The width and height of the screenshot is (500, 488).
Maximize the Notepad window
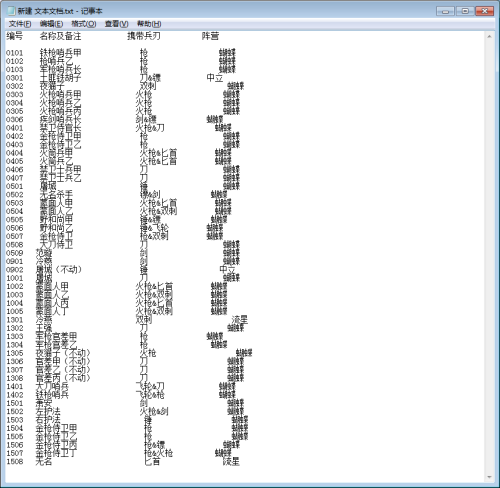(465, 11)
